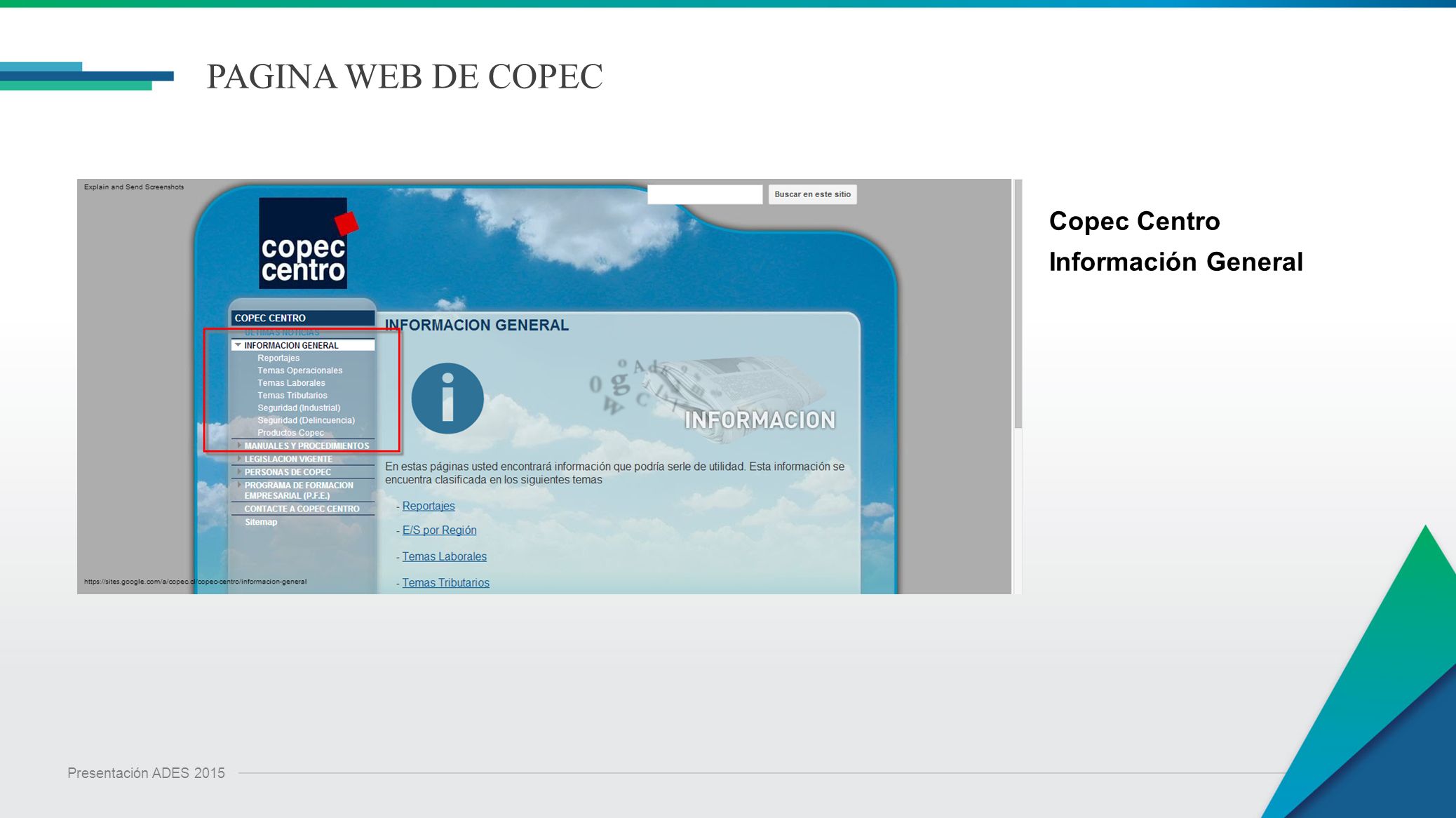The width and height of the screenshot is (1456, 818).
Task: Follow the 'E/S por Región' link
Action: click(x=439, y=530)
